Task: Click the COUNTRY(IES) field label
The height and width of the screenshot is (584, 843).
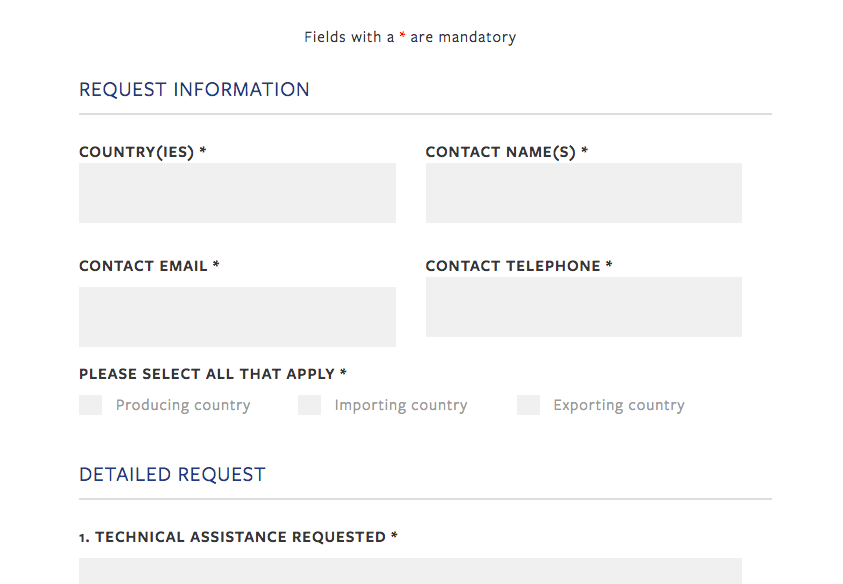Action: (141, 151)
